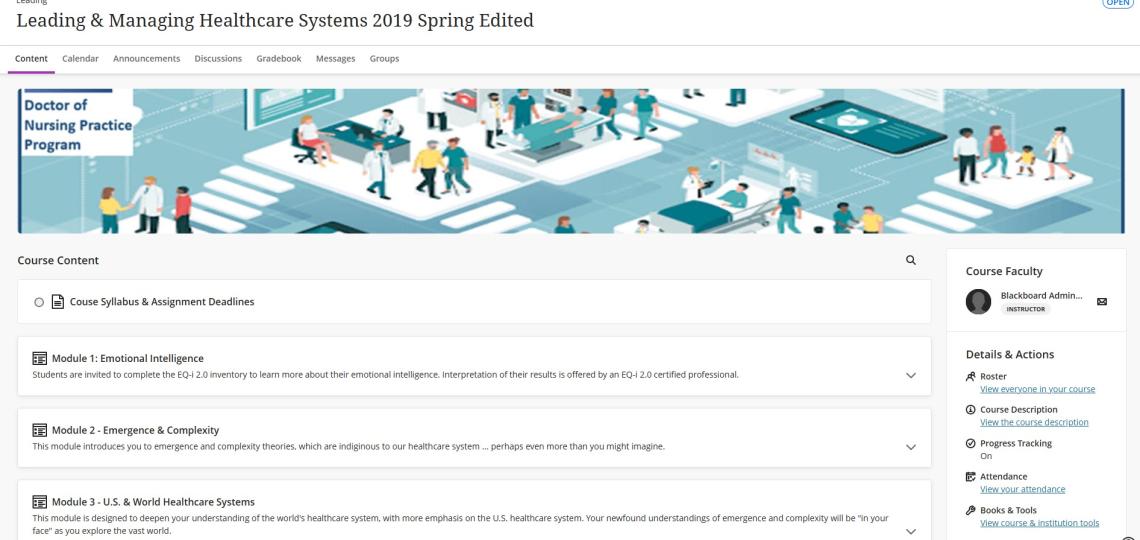The height and width of the screenshot is (540, 1140).
Task: Click the Module 1 learning module icon
Action: (40, 358)
